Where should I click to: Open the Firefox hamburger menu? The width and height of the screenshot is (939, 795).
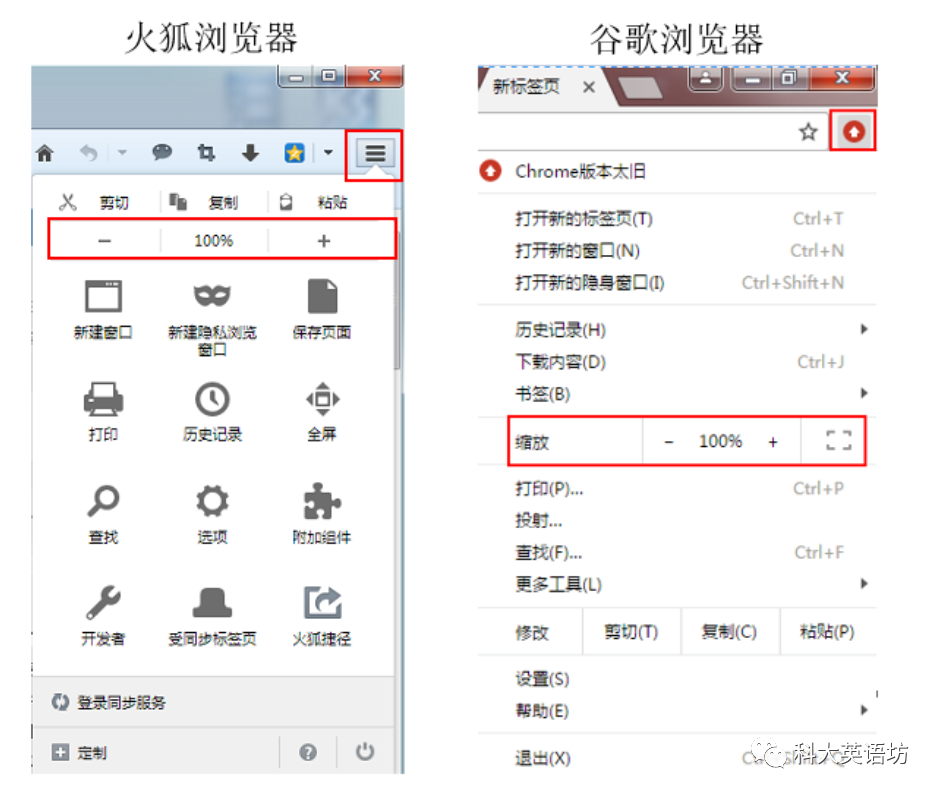tap(375, 153)
